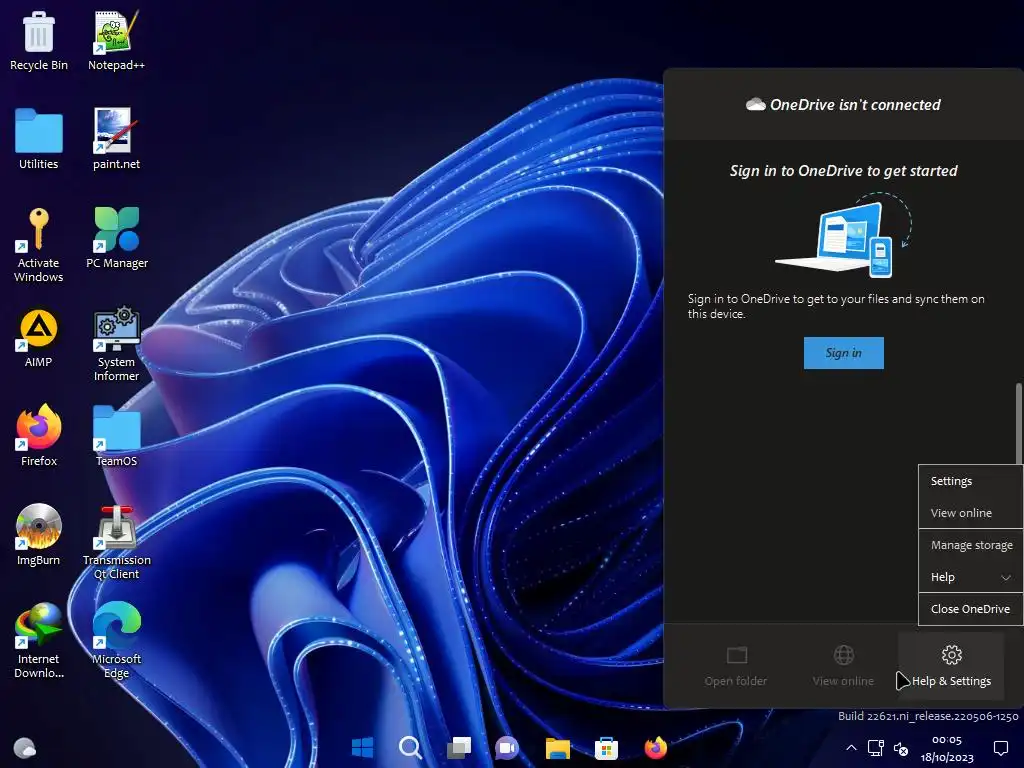Choose View online in the popup menu
The width and height of the screenshot is (1024, 768).
970,513
